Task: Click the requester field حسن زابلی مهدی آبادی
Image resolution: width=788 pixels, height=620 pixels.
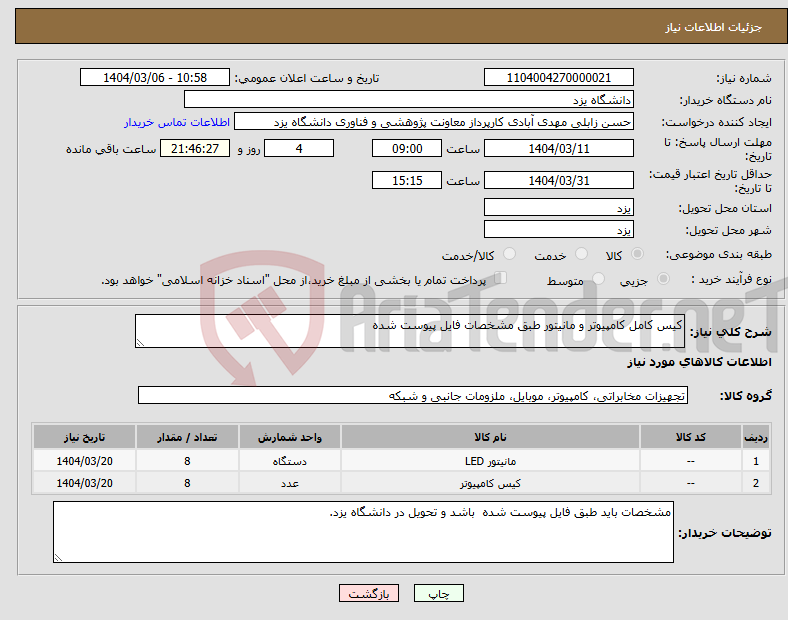Action: click(434, 122)
